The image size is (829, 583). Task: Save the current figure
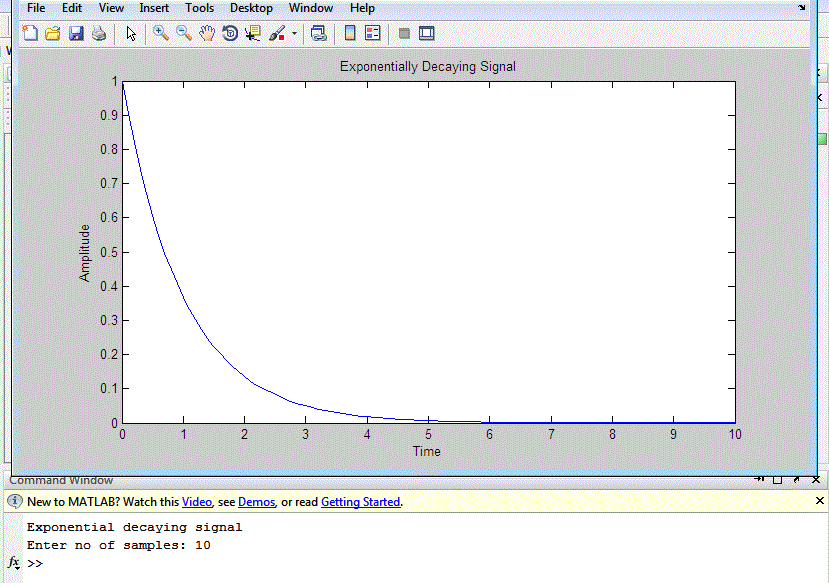74,33
